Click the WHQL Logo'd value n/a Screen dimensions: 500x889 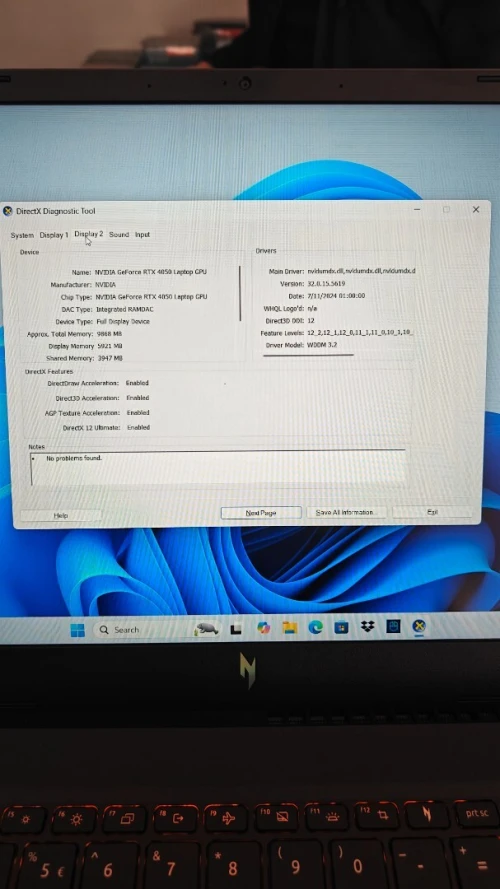point(312,308)
